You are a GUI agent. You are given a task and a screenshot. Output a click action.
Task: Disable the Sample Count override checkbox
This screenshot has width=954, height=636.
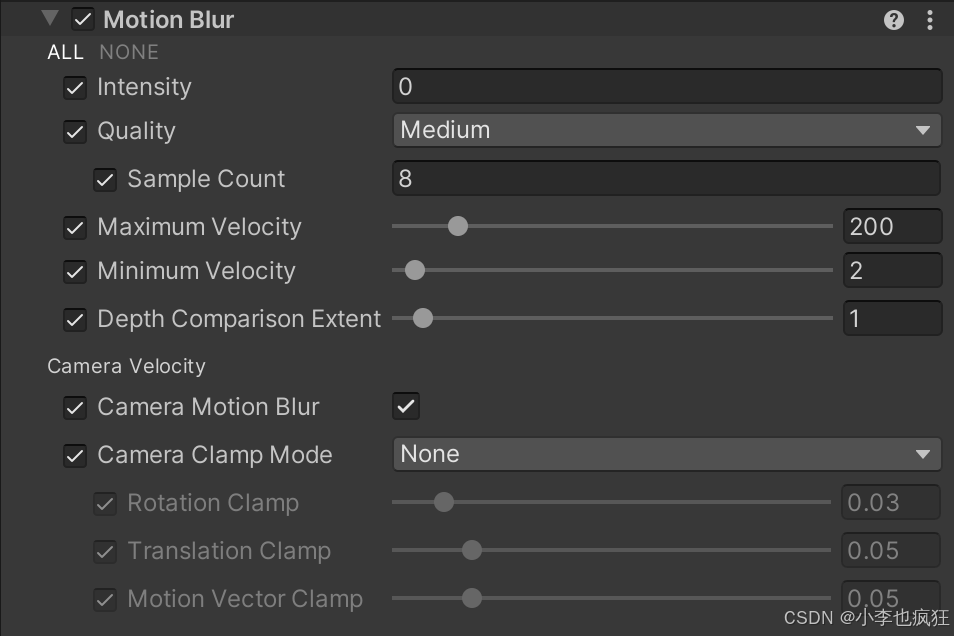click(x=105, y=180)
